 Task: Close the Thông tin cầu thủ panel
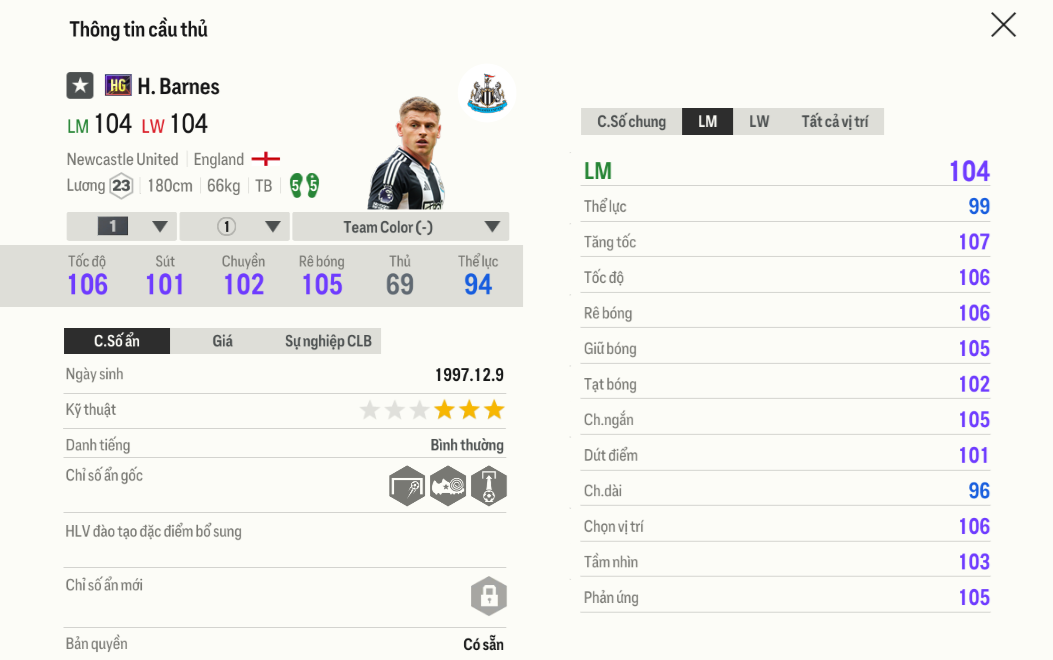[x=1003, y=25]
